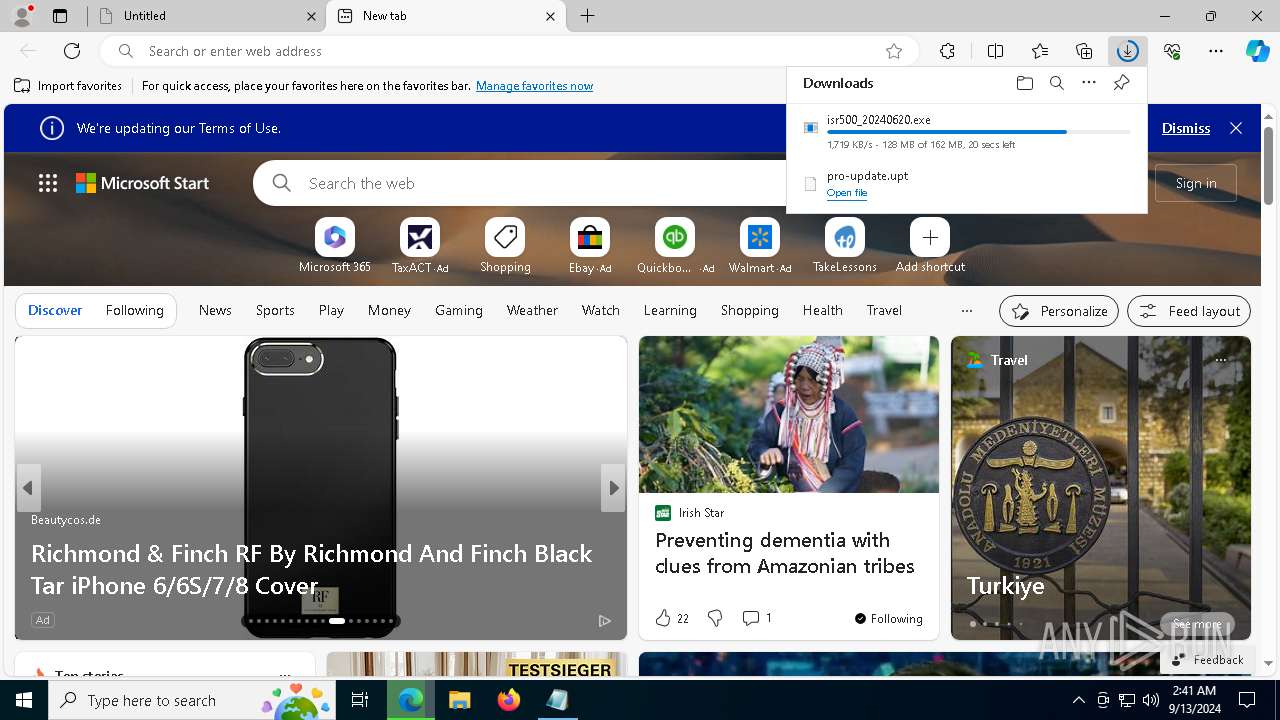This screenshot has height=720, width=1280.
Task: Open the Favorites list icon
Action: [1040, 51]
